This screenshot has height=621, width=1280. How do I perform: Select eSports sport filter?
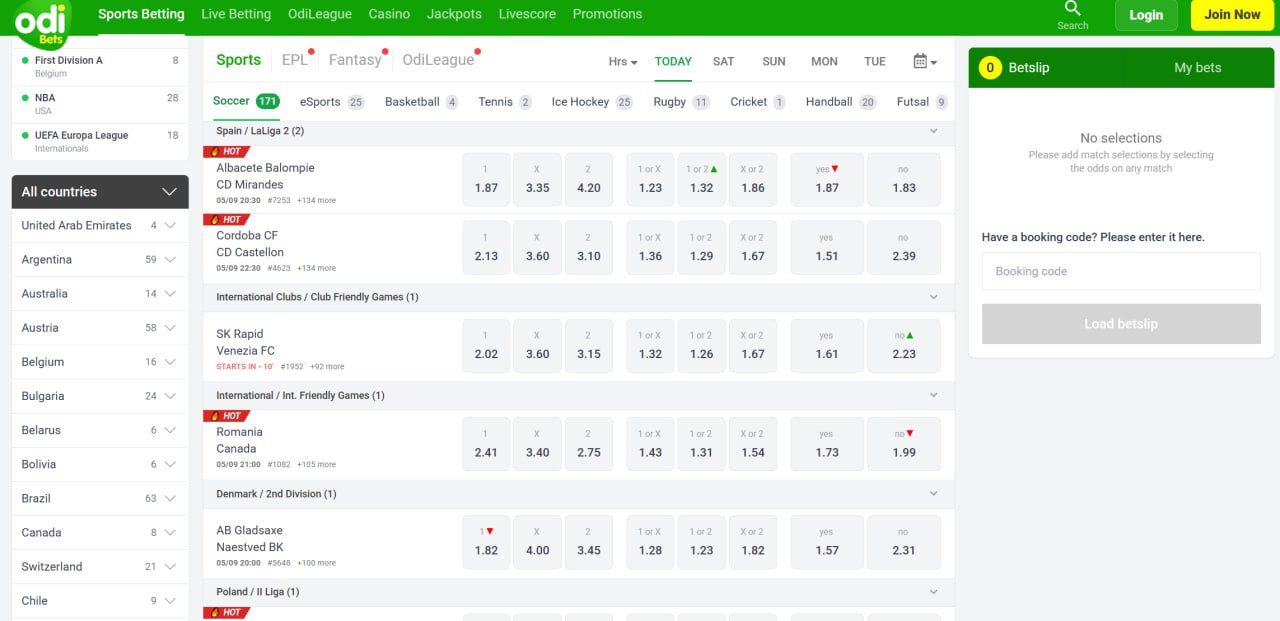click(332, 102)
